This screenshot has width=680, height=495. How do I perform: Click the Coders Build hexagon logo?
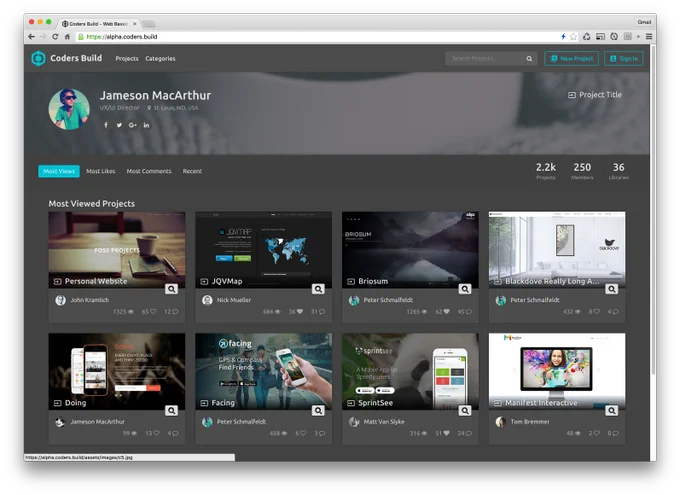tap(38, 58)
